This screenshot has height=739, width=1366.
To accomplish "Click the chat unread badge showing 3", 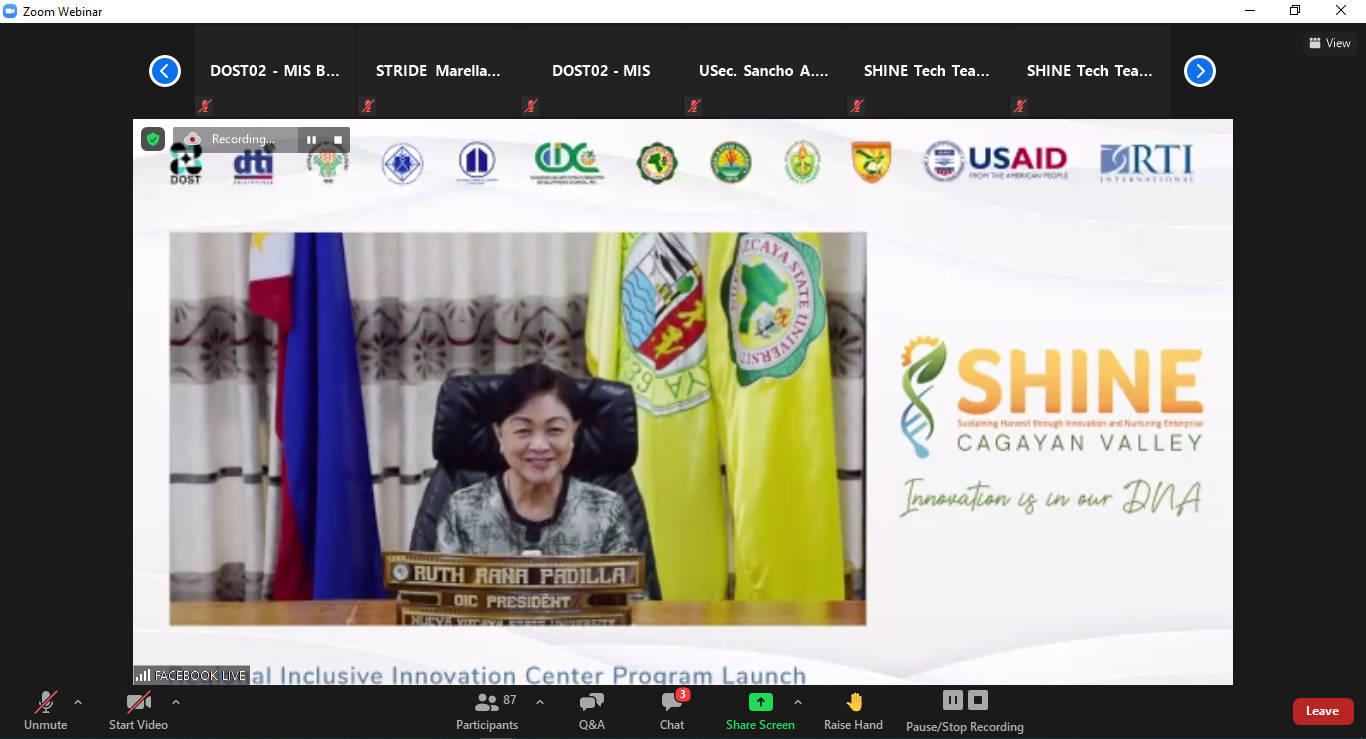I will point(682,694).
